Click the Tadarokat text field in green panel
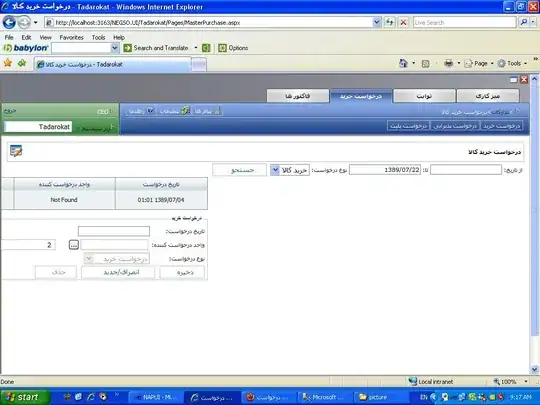 [x=38, y=127]
